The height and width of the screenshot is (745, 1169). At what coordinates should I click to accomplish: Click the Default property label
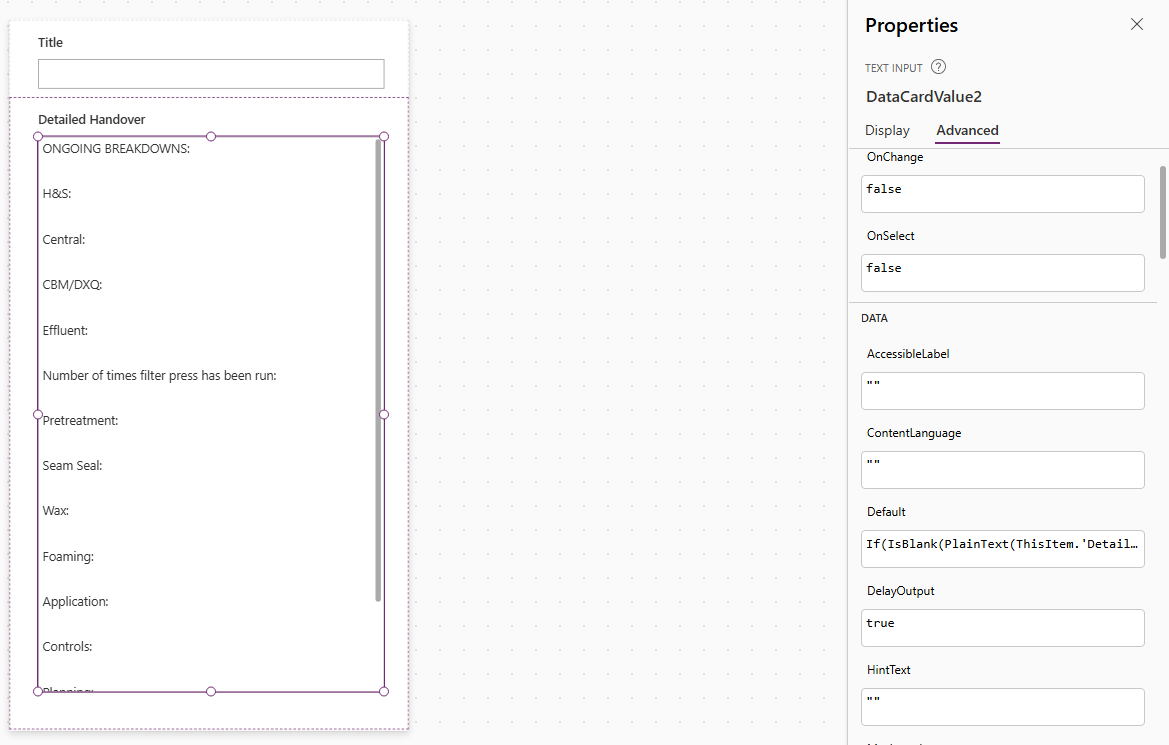click(886, 512)
